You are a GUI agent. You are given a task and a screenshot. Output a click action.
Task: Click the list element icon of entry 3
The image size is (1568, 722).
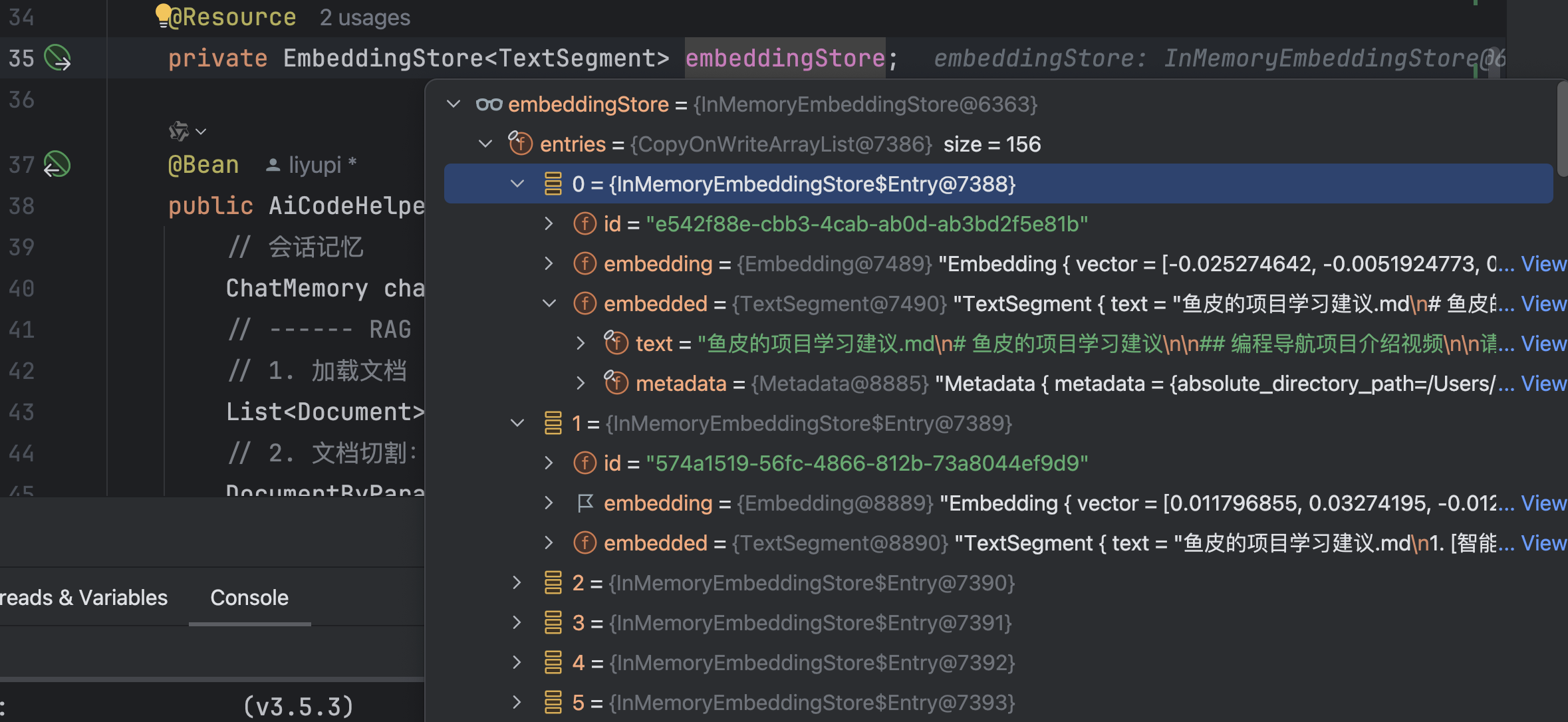point(553,623)
